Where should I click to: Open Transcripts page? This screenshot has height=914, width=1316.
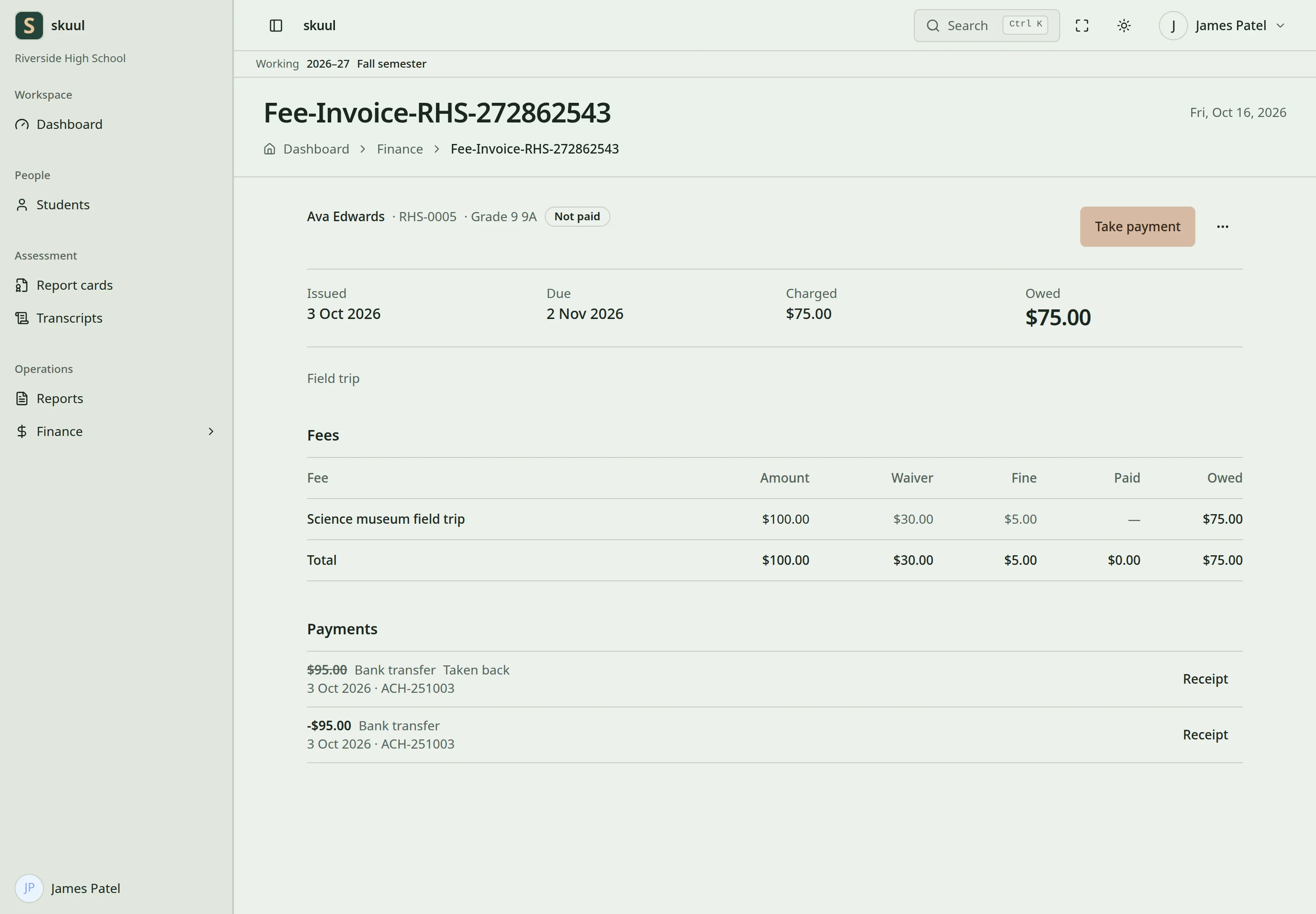pos(69,318)
